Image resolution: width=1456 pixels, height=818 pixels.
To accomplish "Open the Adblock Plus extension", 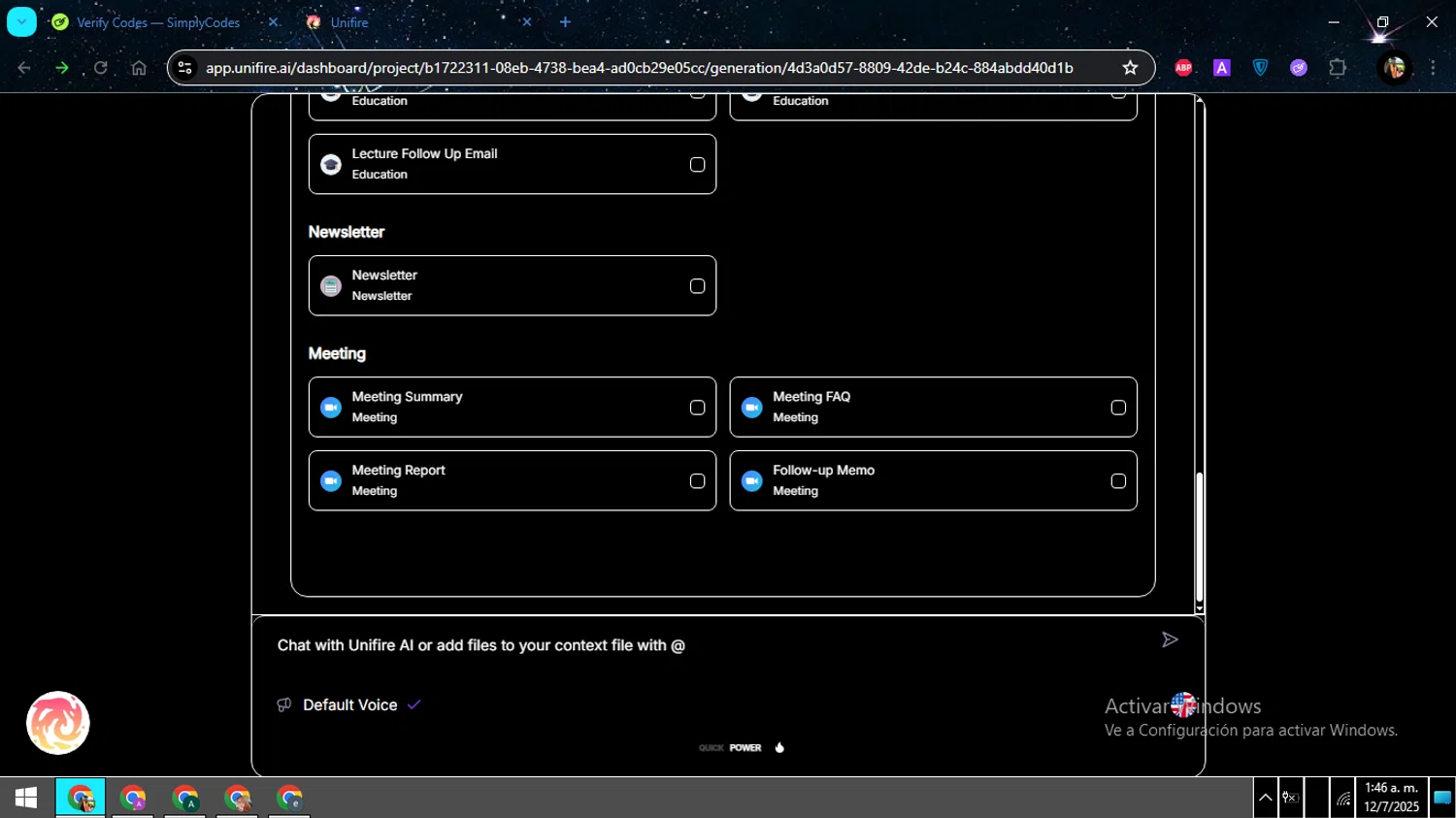I will 1183,68.
